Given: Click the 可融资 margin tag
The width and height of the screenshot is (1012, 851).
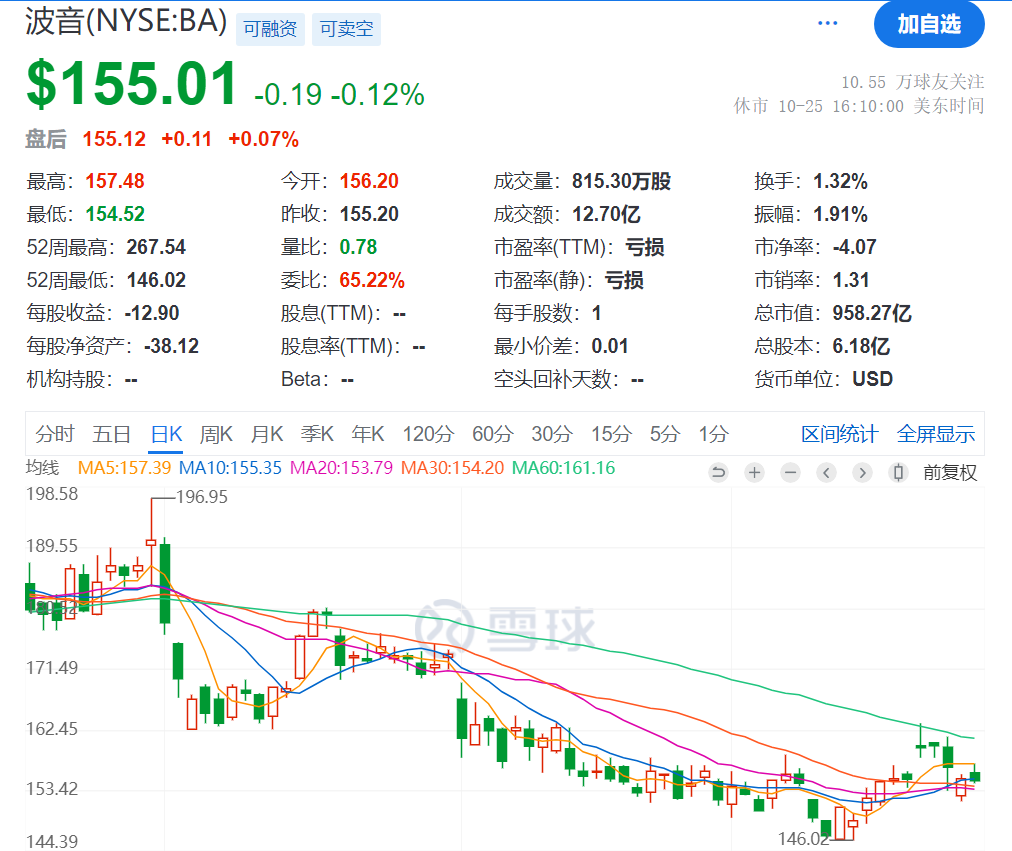Looking at the screenshot, I should [270, 29].
